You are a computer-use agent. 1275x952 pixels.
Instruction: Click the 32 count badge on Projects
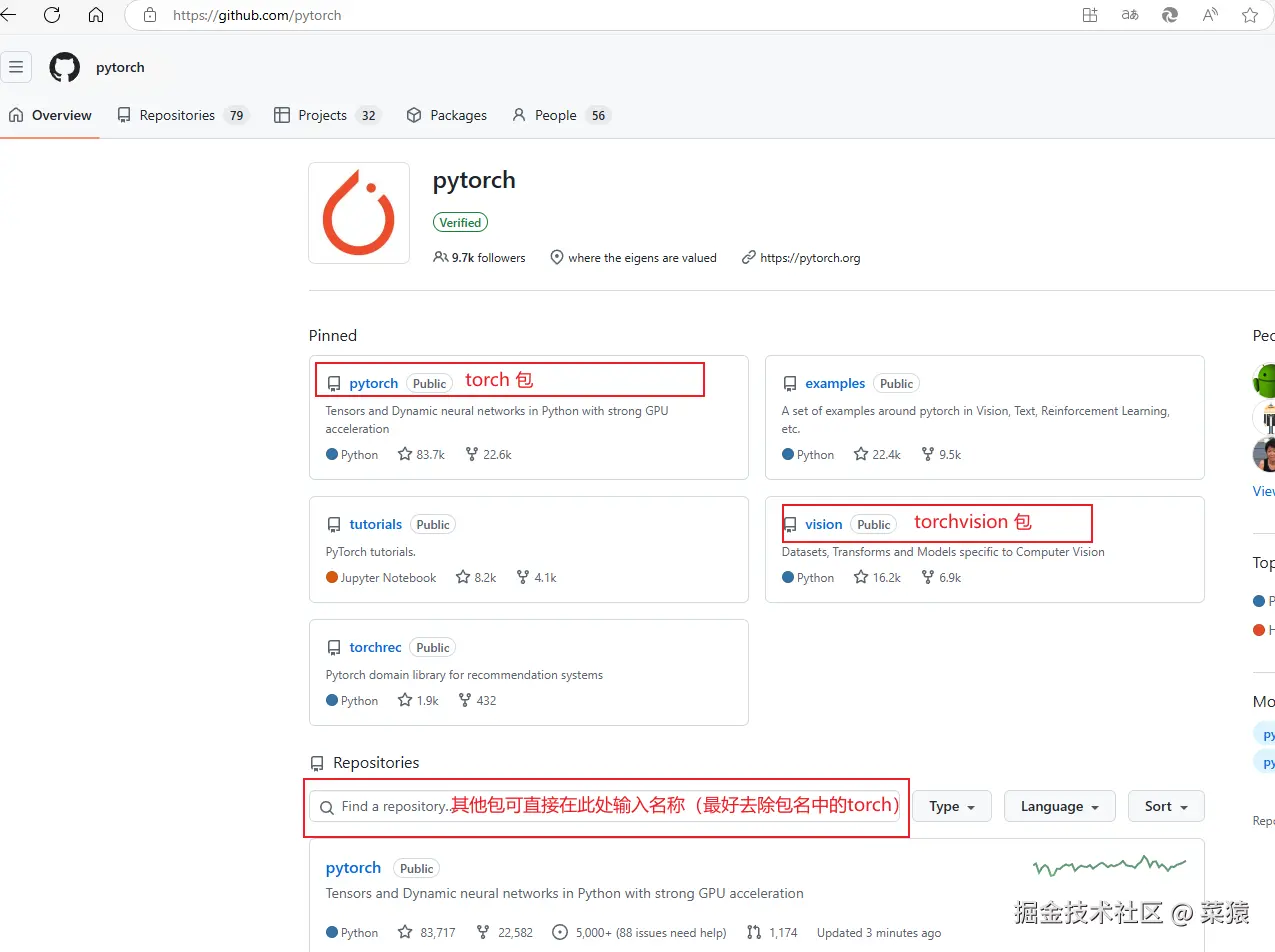point(368,115)
